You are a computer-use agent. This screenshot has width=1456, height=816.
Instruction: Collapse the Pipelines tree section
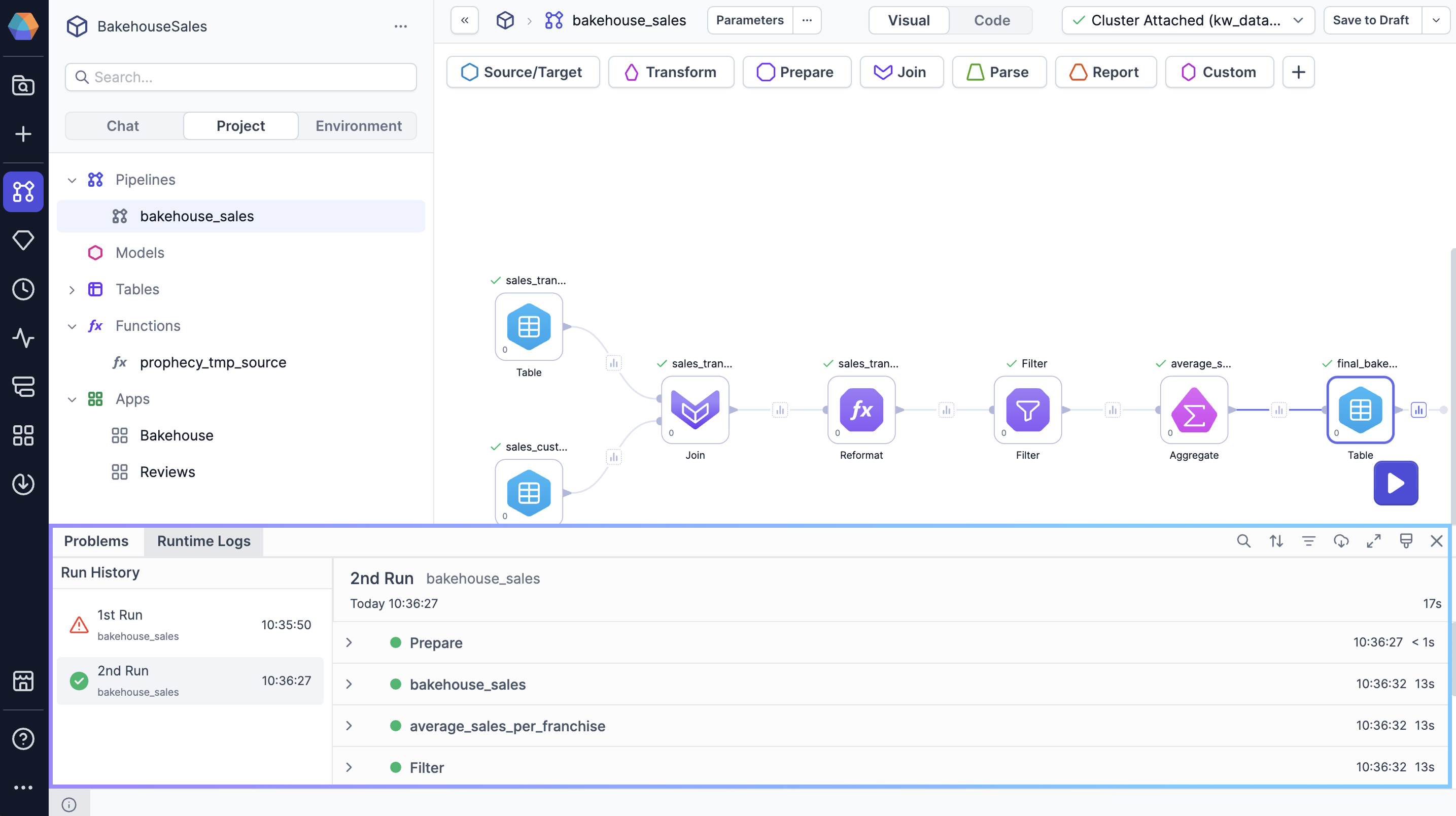pos(72,180)
